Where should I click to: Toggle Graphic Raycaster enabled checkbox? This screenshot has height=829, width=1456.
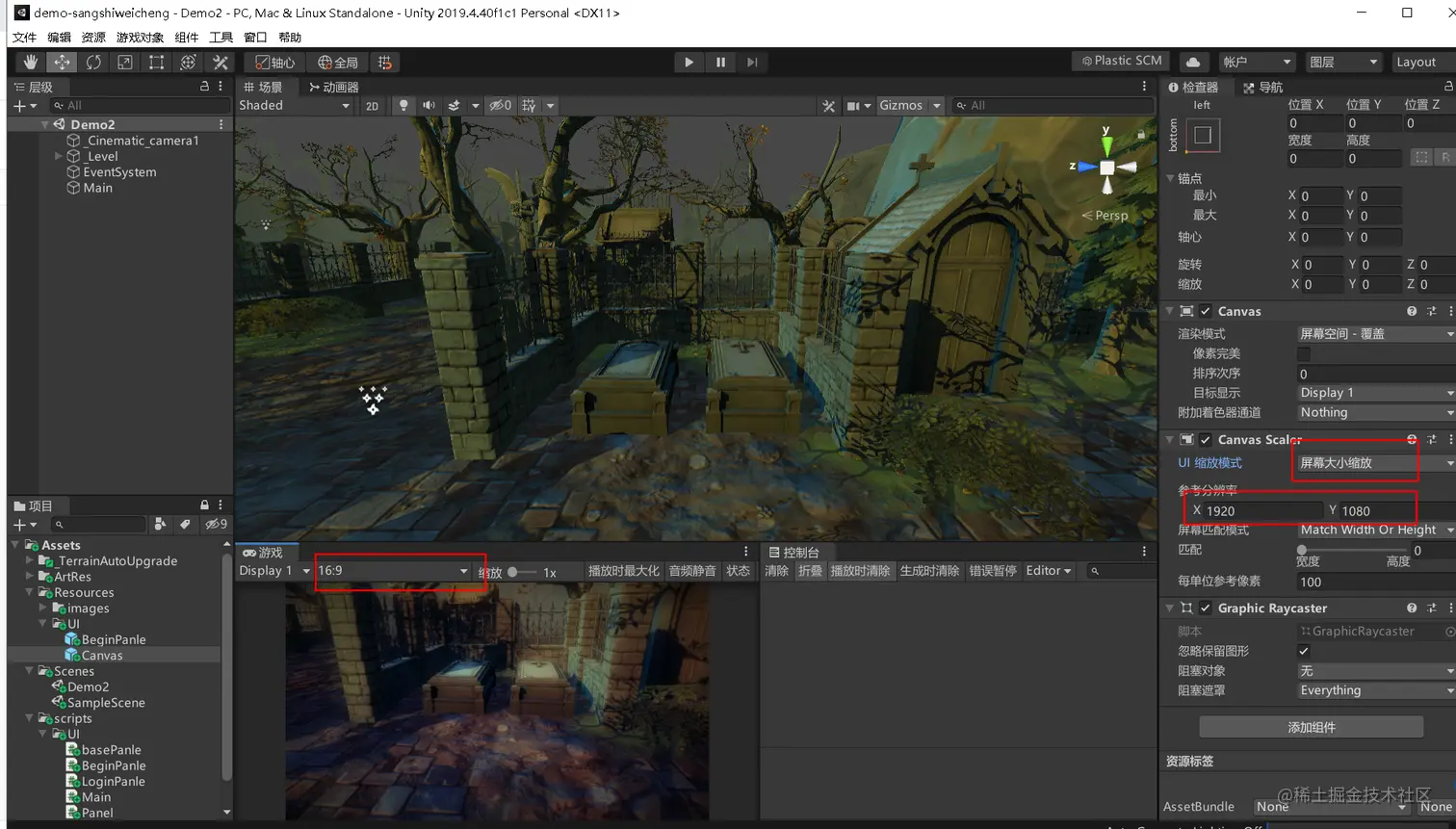pyautogui.click(x=1206, y=609)
